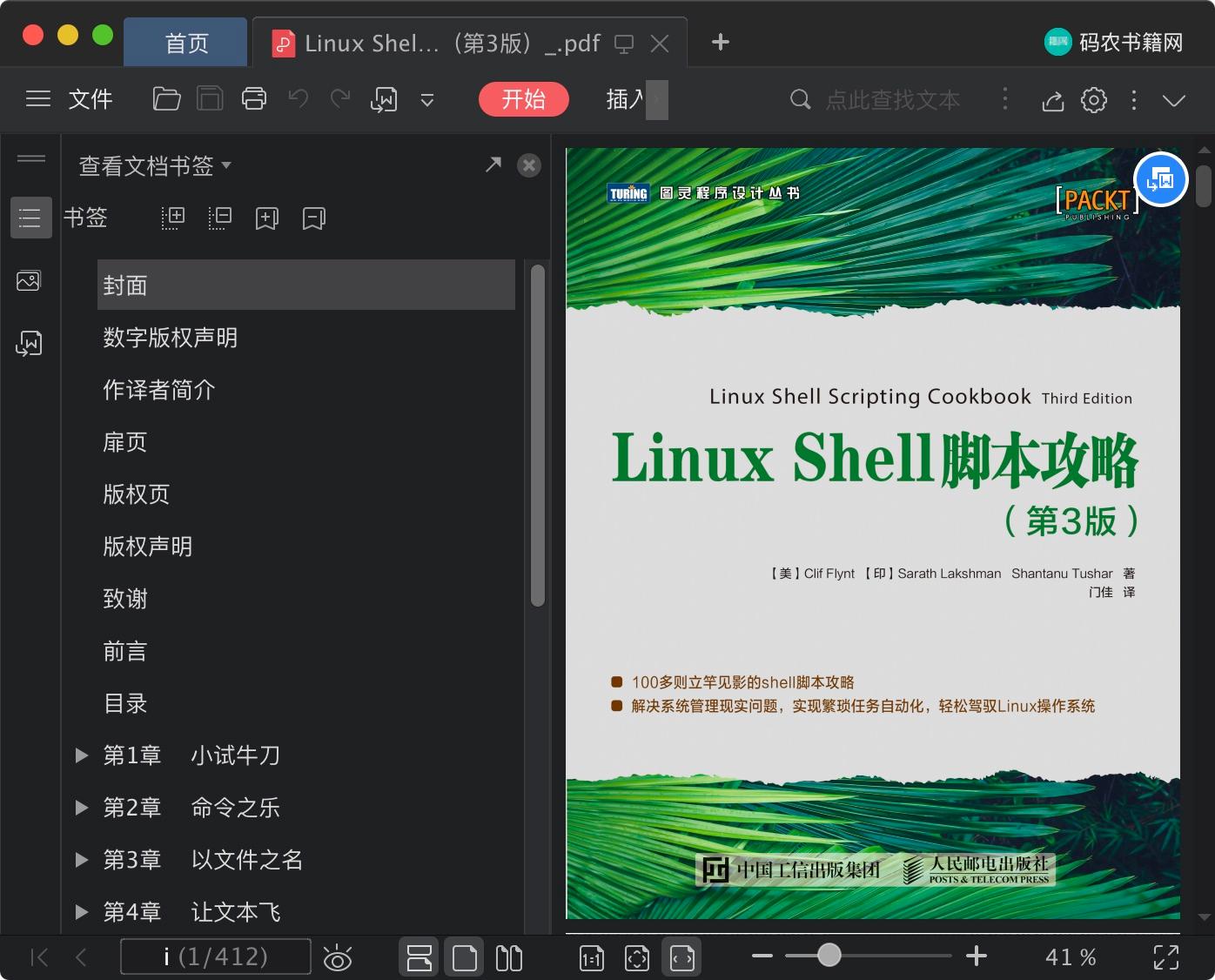1215x980 pixels.
Task: Open the quick-access toolbar dropdown arrow
Action: pos(427,100)
